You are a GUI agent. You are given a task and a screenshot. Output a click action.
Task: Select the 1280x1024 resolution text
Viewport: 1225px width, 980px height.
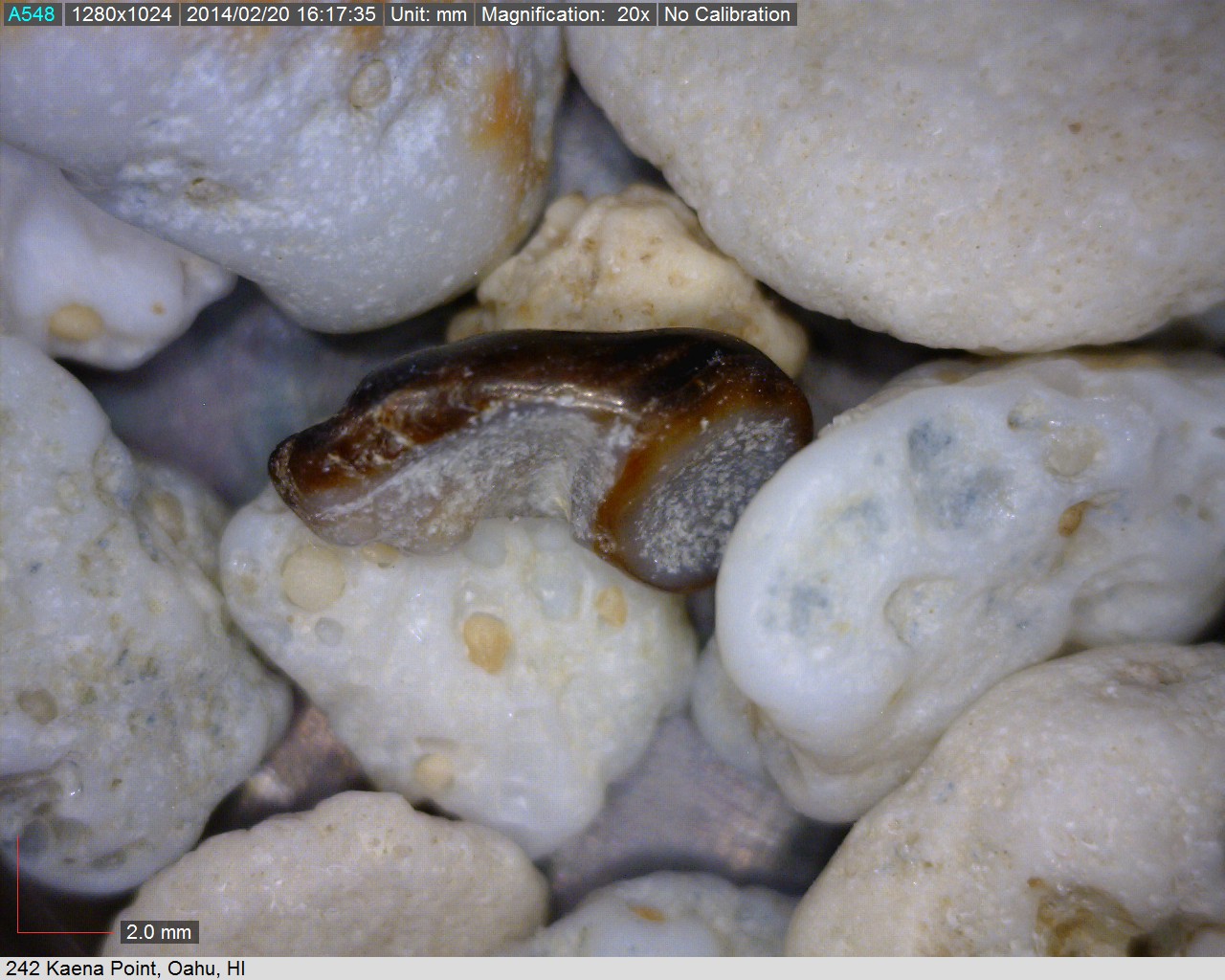(x=122, y=14)
